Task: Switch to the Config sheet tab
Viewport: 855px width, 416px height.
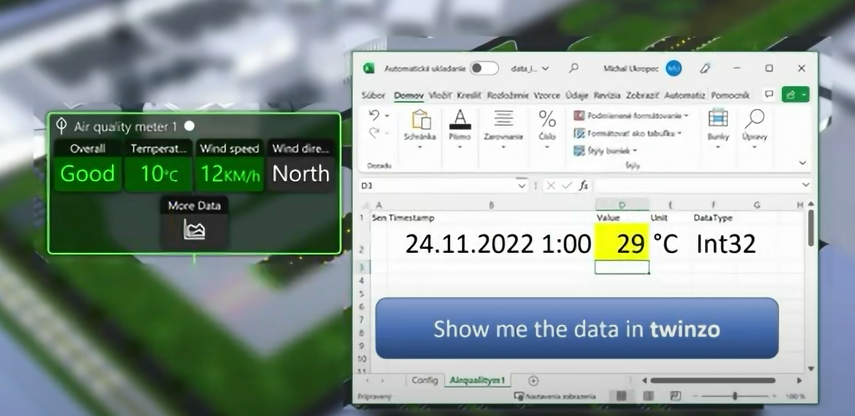Action: click(425, 381)
